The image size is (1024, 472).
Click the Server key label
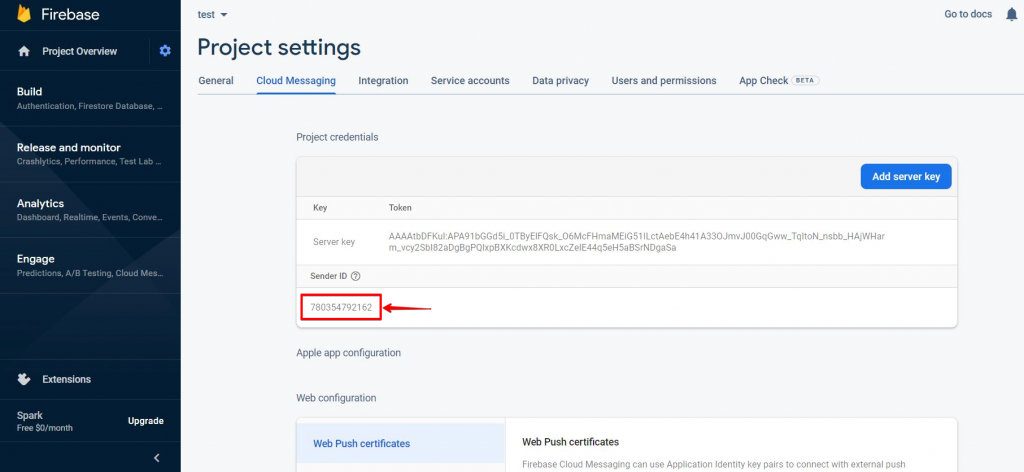tap(334, 242)
